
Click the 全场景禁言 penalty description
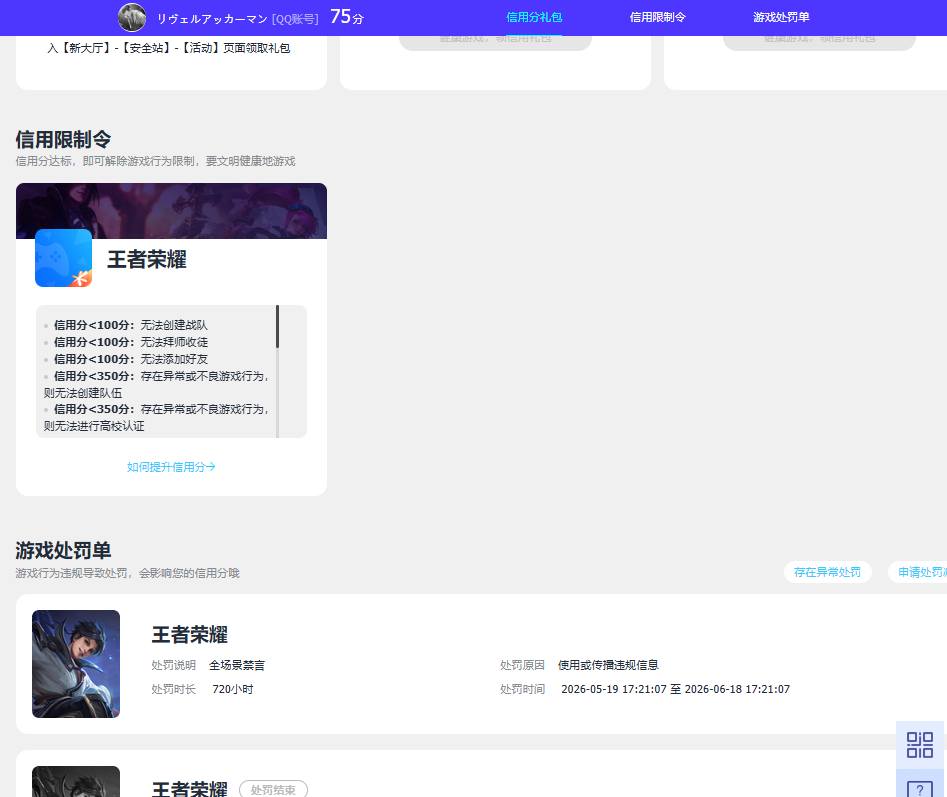pyautogui.click(x=237, y=665)
